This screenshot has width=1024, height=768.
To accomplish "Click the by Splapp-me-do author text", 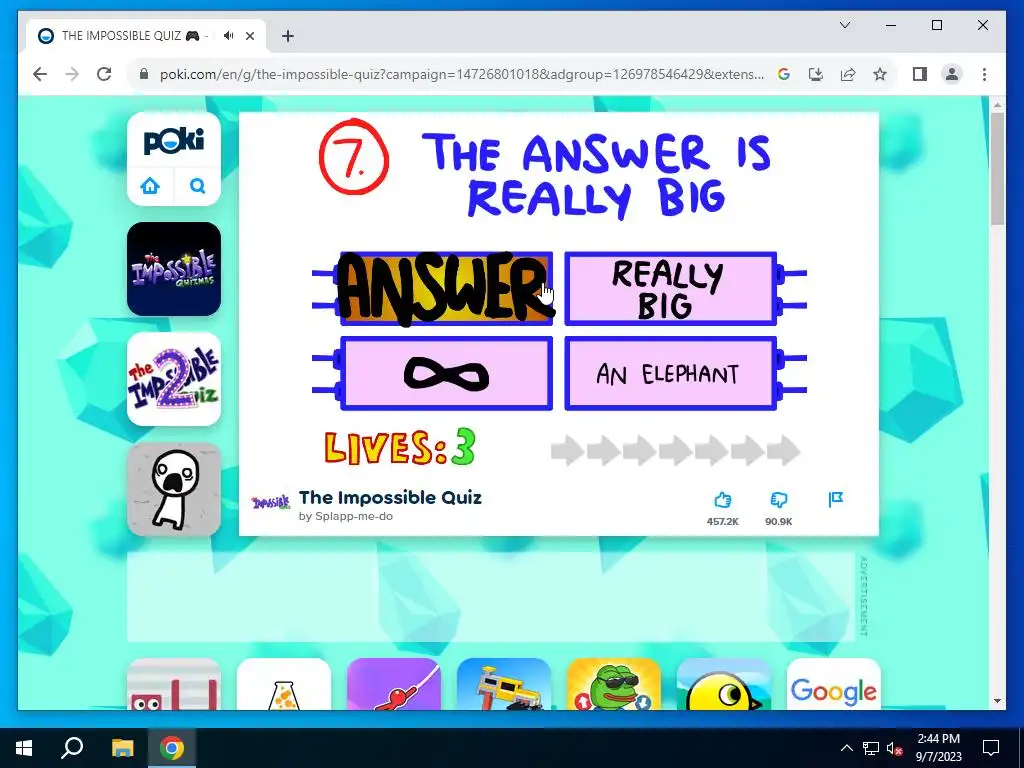I will [345, 516].
